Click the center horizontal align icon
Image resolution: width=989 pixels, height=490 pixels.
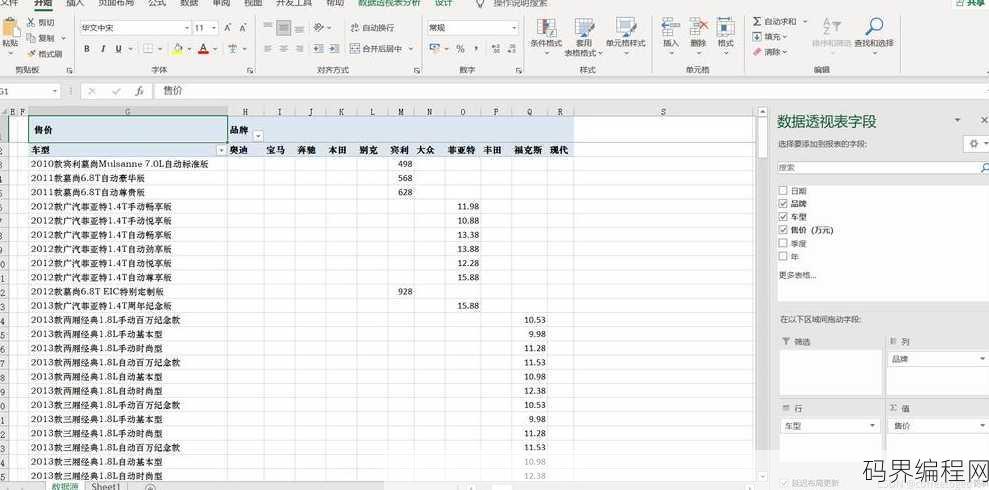(283, 49)
